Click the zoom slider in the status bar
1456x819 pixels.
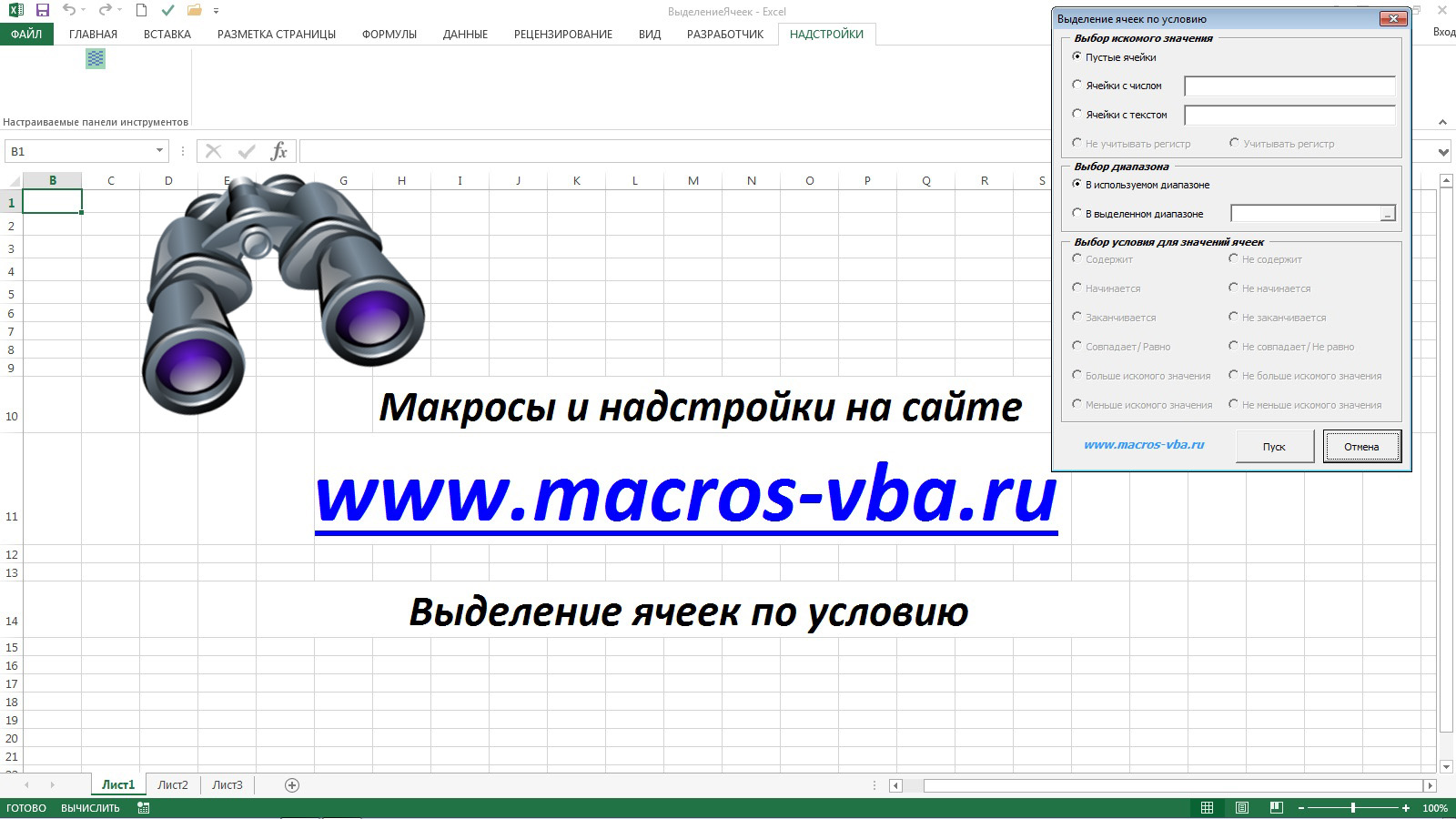tap(1355, 807)
